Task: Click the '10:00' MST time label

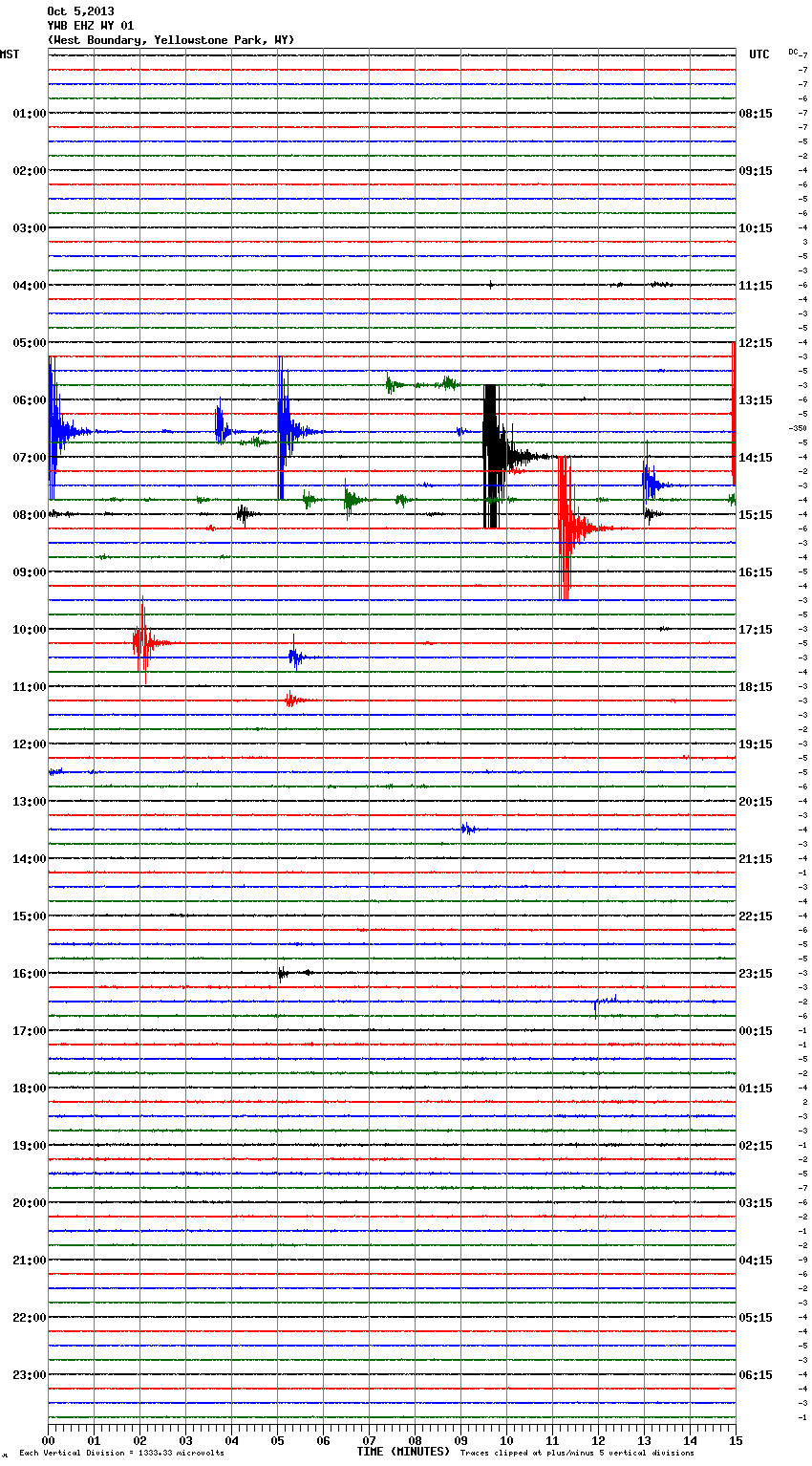Action: click(x=30, y=630)
